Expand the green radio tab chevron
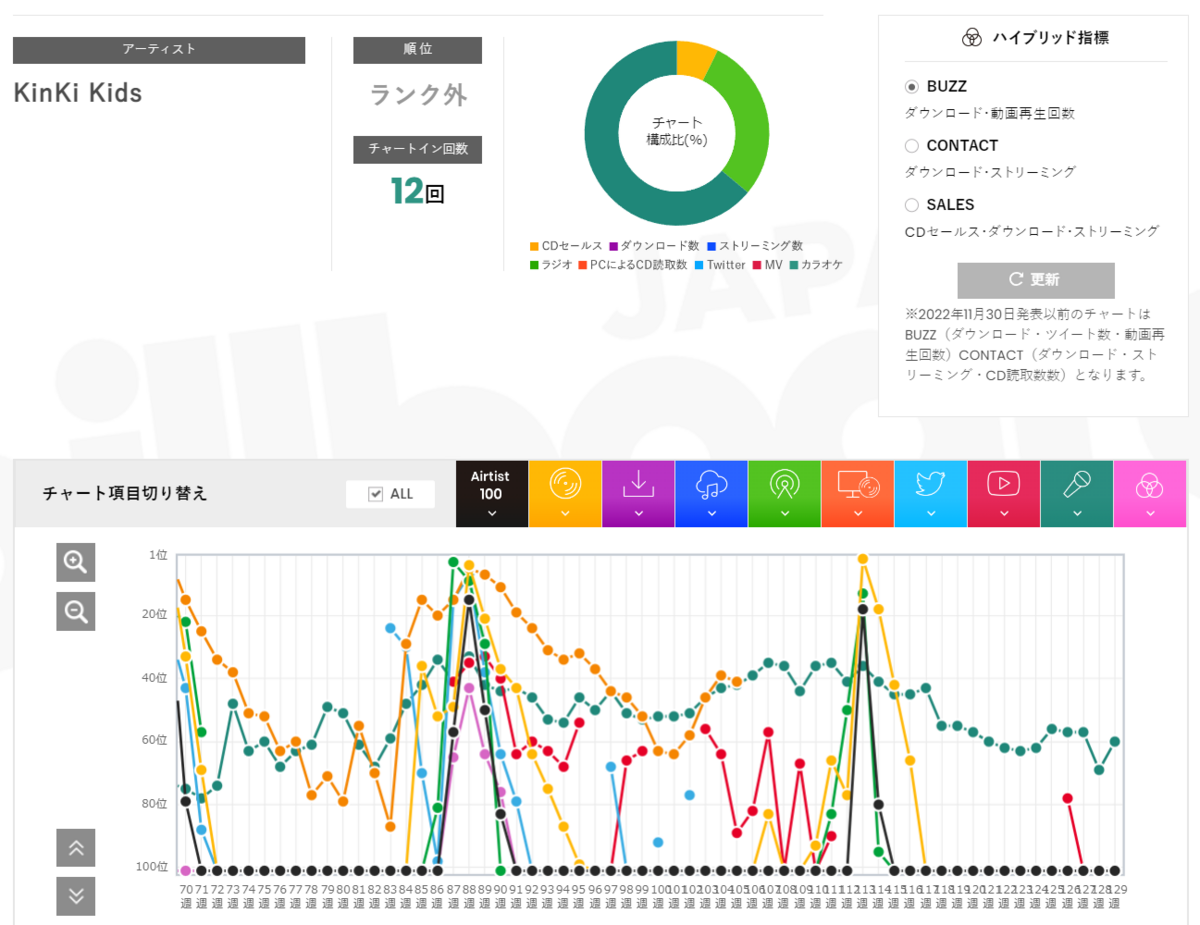 pos(784,513)
